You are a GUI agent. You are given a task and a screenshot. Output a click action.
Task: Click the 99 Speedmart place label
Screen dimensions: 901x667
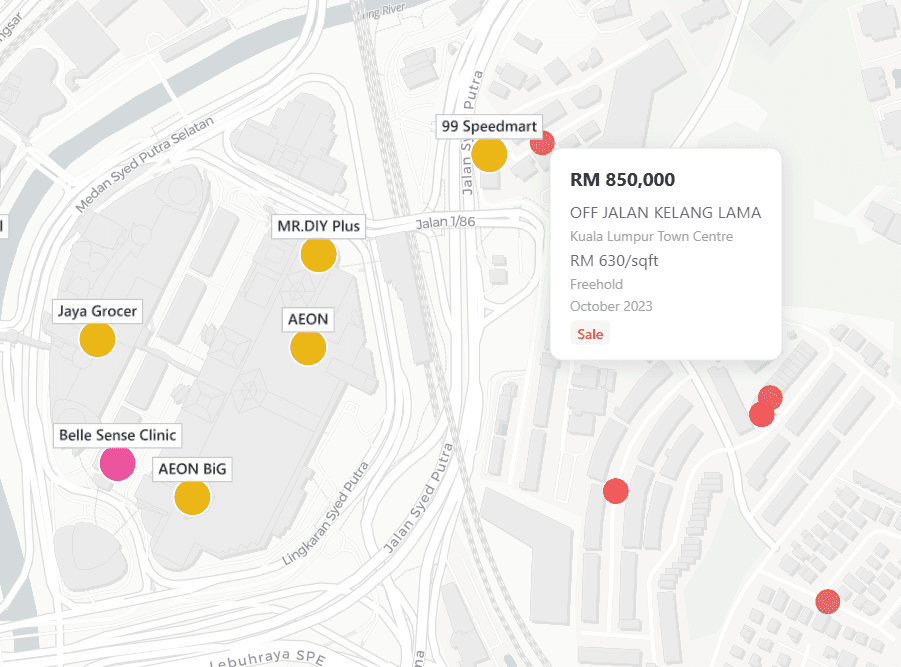point(488,126)
